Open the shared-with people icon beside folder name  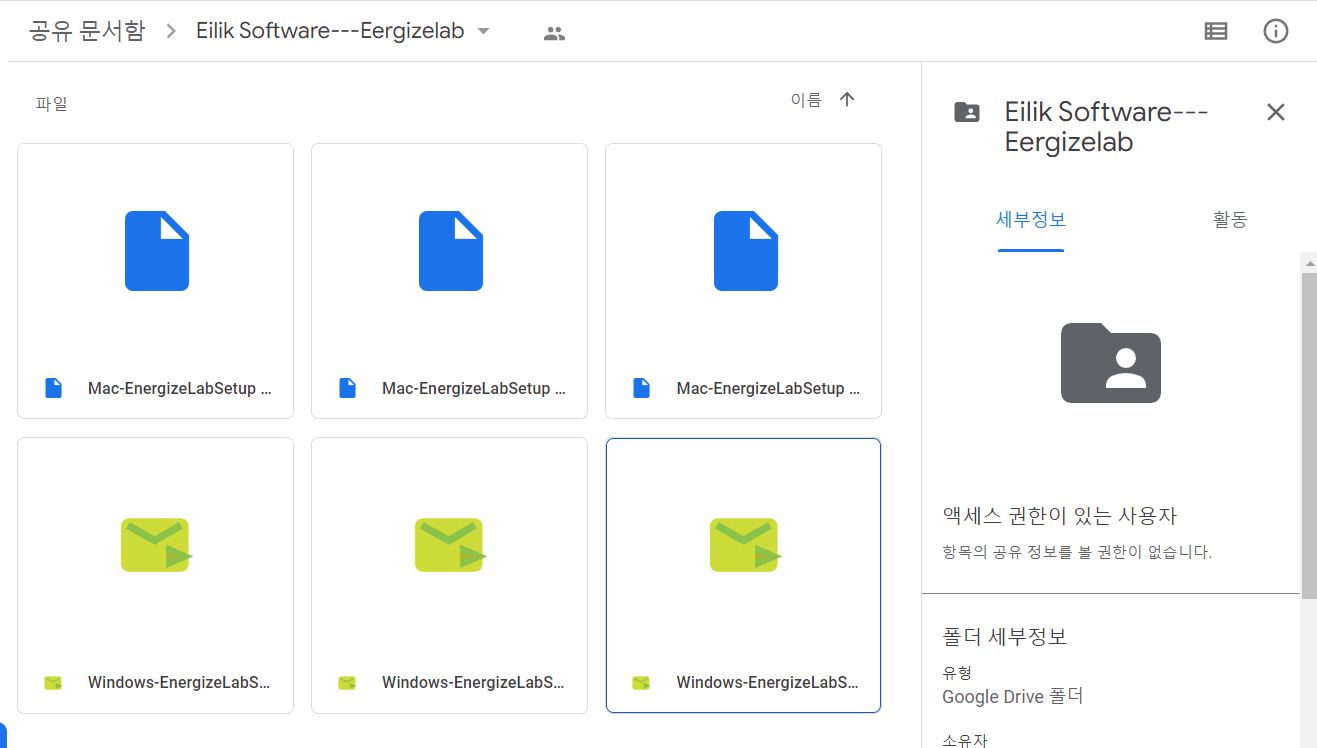pyautogui.click(x=554, y=33)
